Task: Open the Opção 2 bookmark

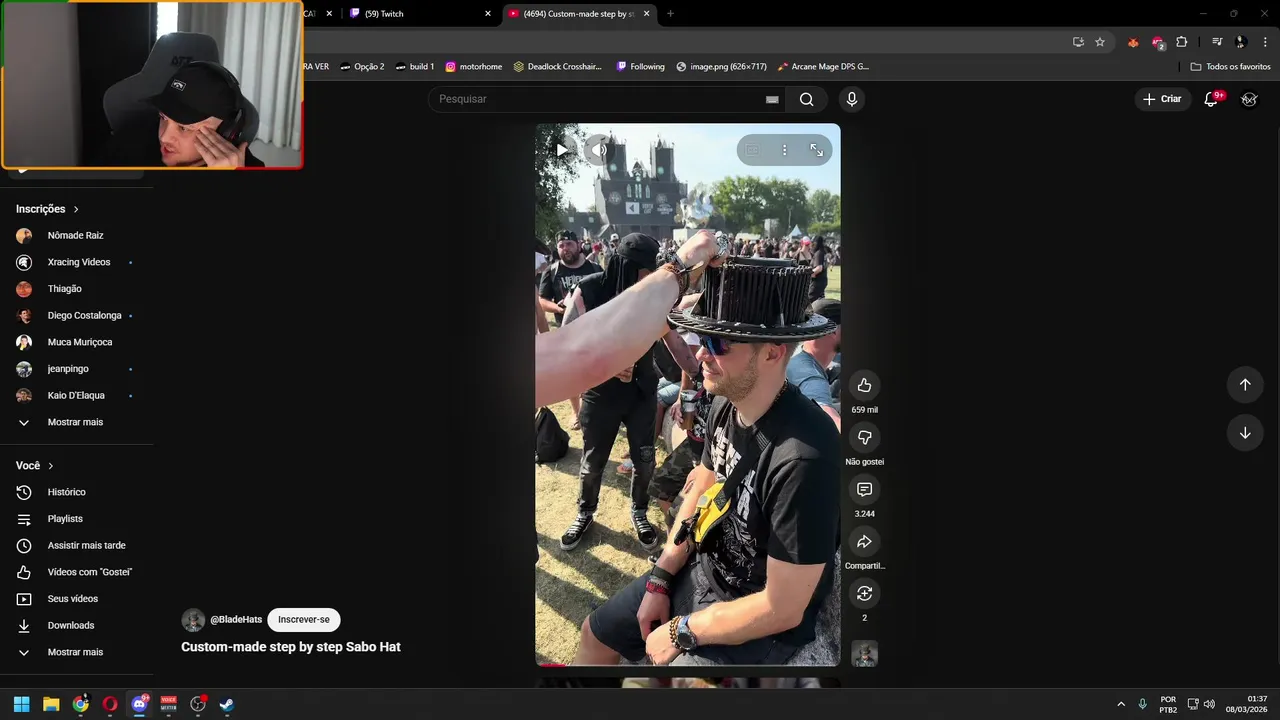Action: (362, 67)
